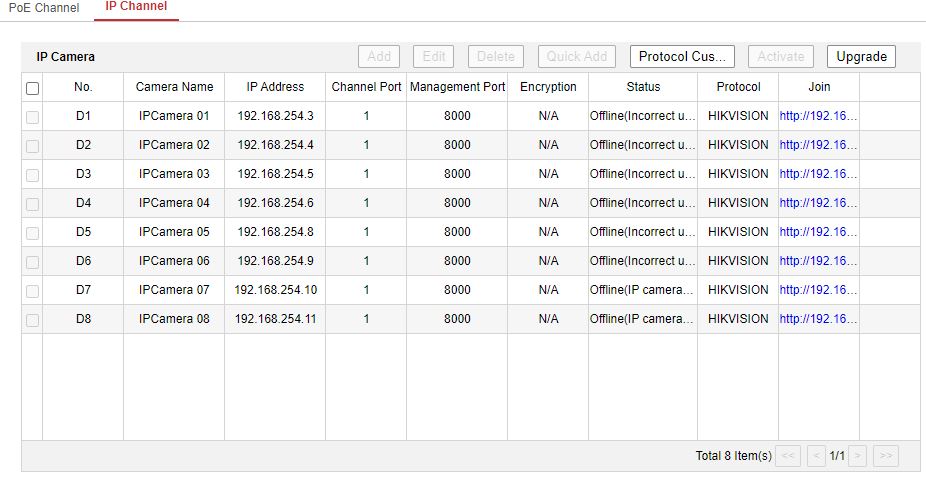The width and height of the screenshot is (926, 488).
Task: Jump to last page pagination arrow
Action: tap(885, 456)
